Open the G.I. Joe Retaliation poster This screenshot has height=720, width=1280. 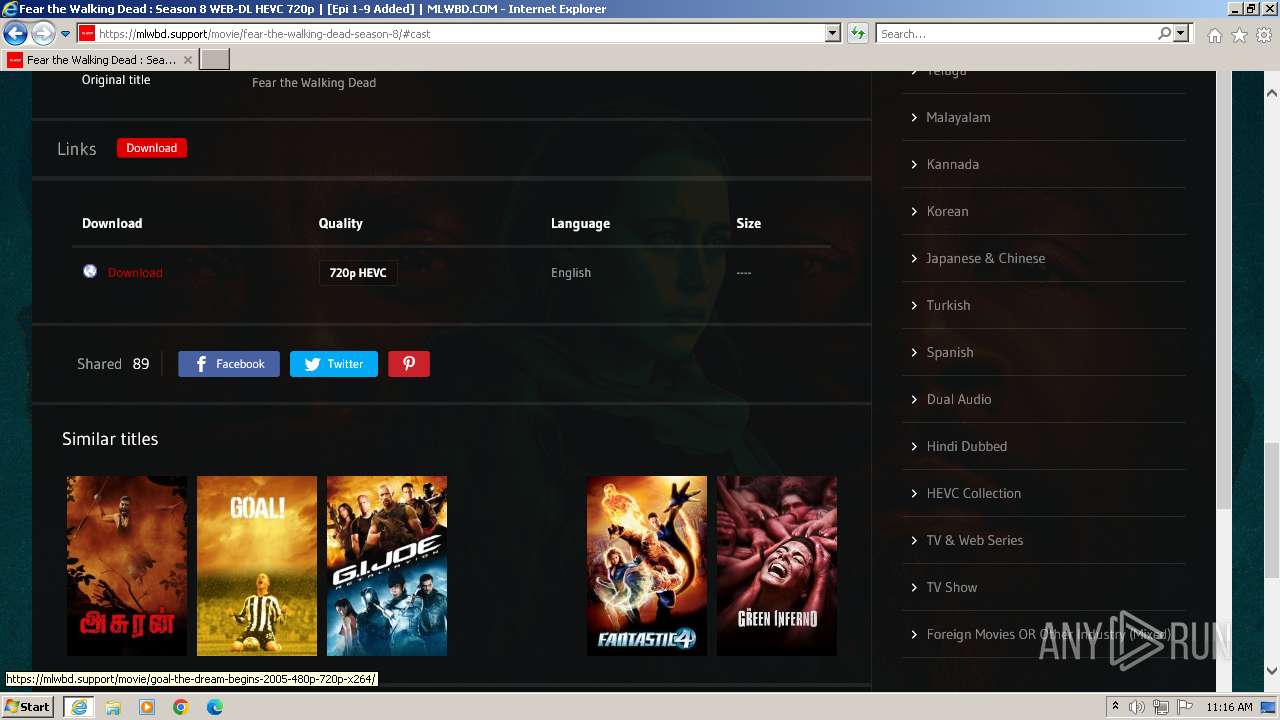pos(387,566)
